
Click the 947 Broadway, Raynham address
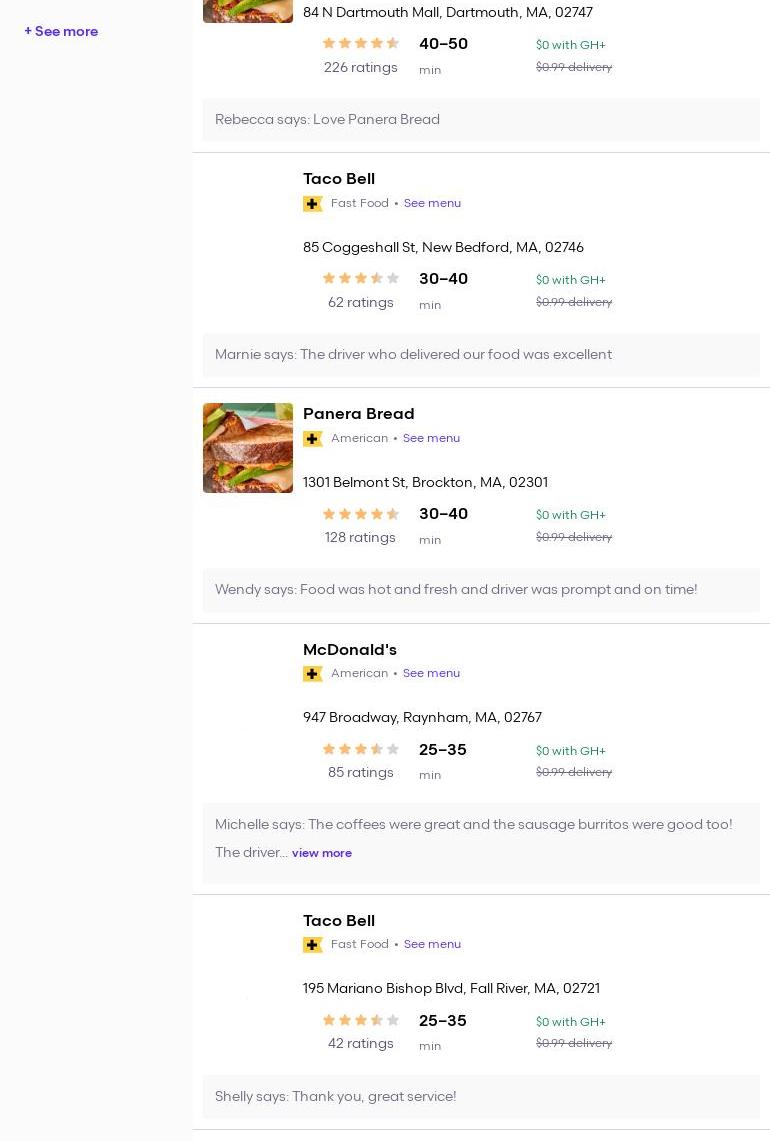pos(422,717)
